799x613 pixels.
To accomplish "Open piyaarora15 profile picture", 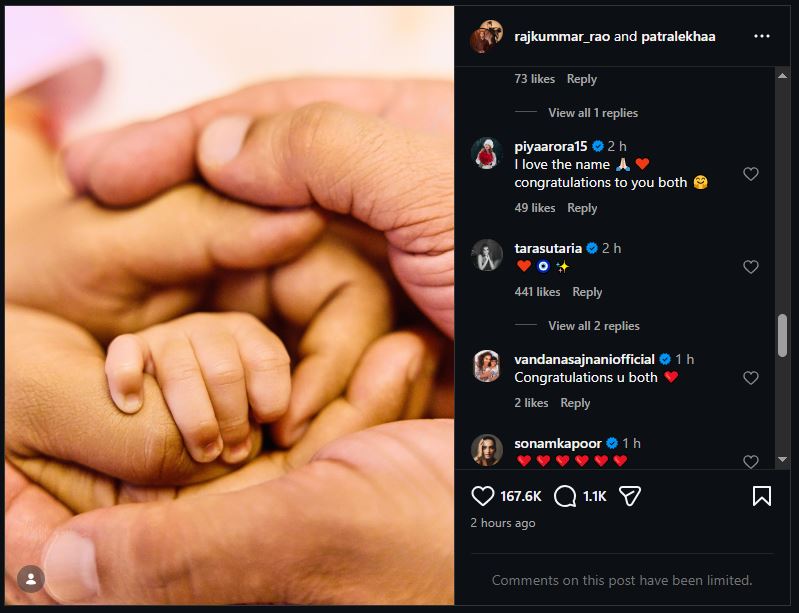I will click(486, 153).
